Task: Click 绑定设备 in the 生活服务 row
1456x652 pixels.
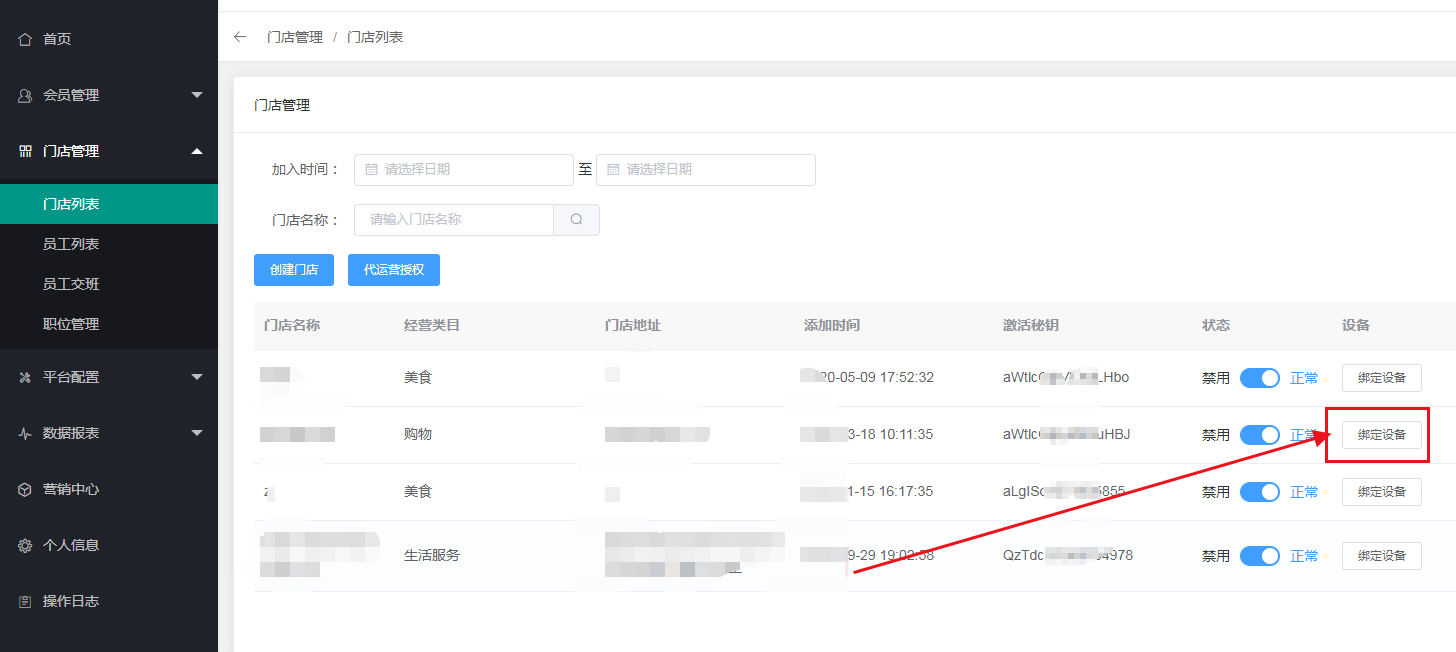Action: [x=1382, y=556]
